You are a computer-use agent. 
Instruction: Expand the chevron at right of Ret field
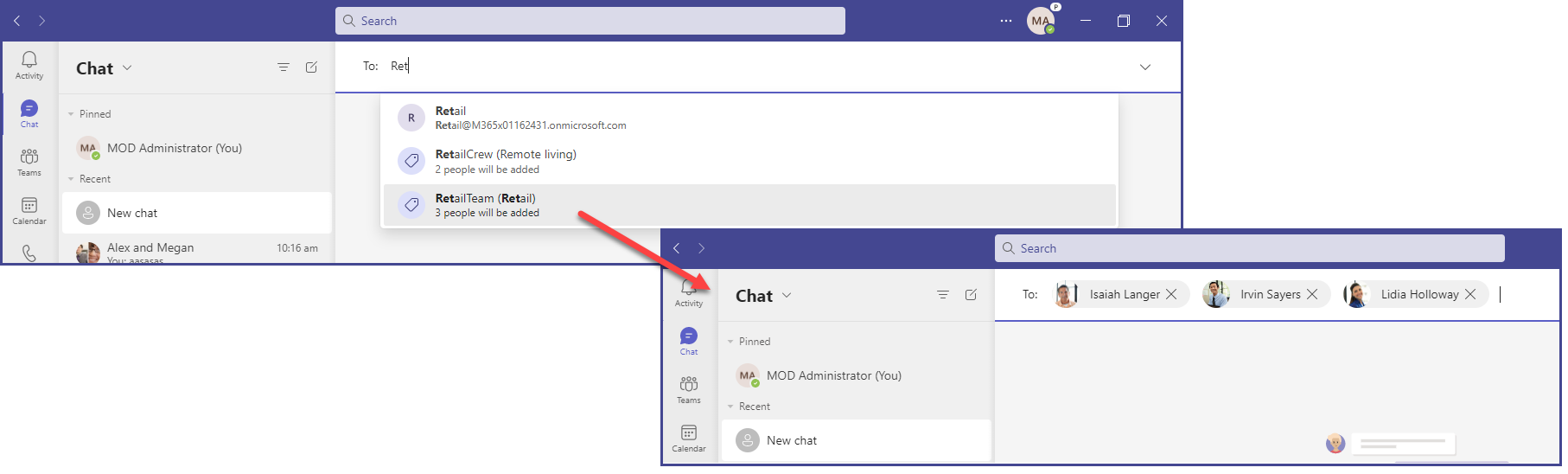coord(1145,67)
